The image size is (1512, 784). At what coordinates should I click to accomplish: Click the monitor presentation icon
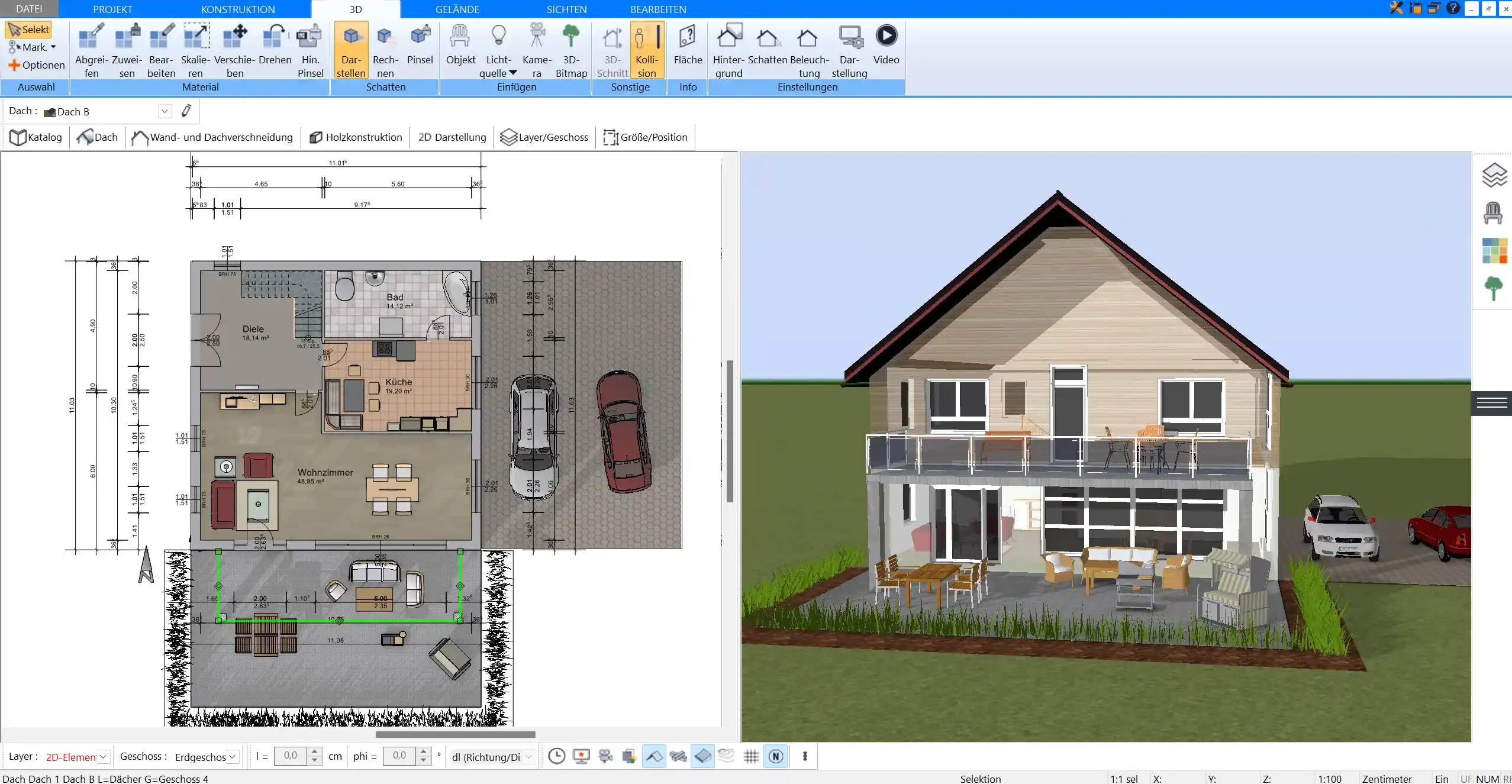582,756
